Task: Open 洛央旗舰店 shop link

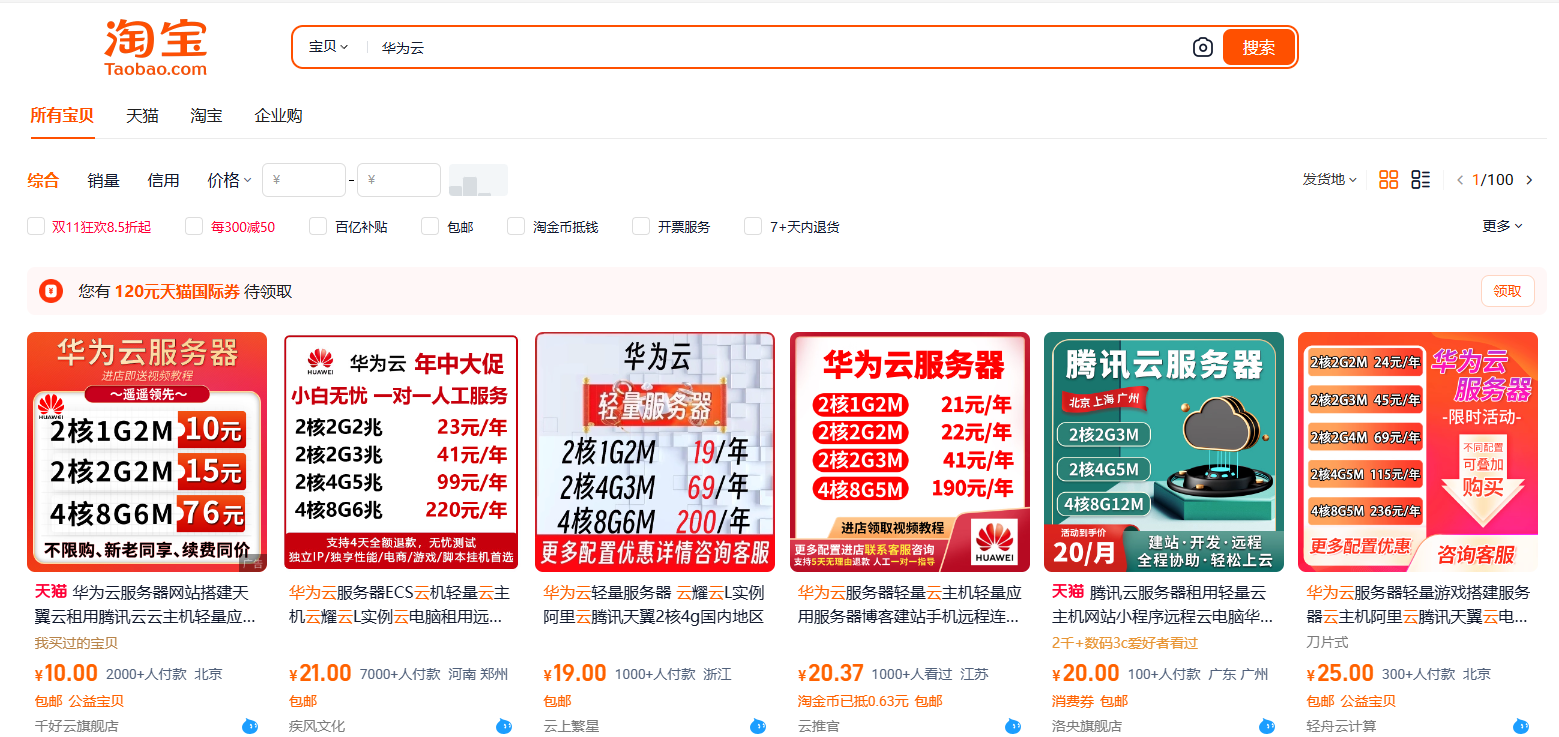Action: pos(1087,726)
